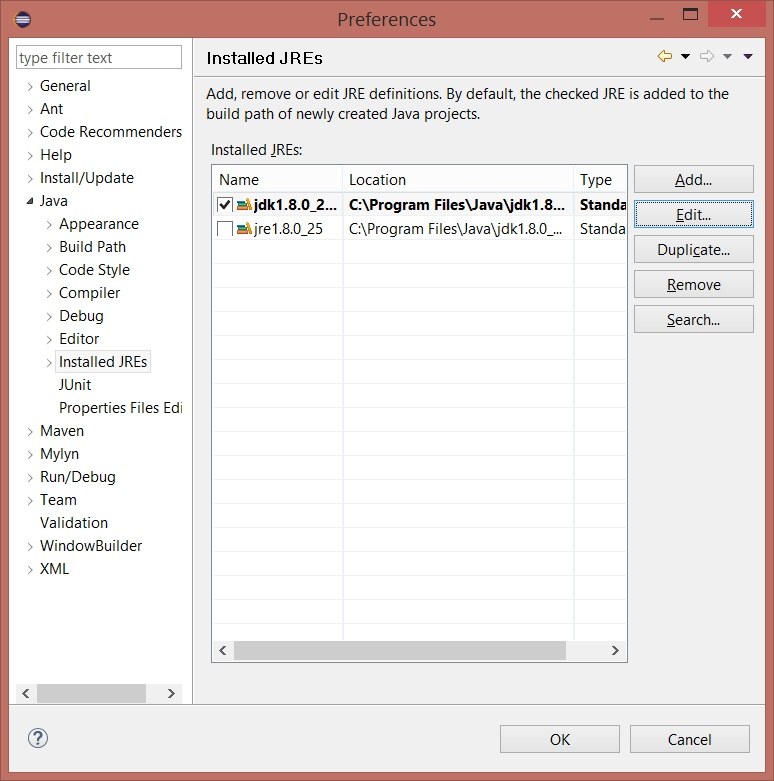774x781 pixels.
Task: Sort by the Type column header
Action: click(600, 179)
